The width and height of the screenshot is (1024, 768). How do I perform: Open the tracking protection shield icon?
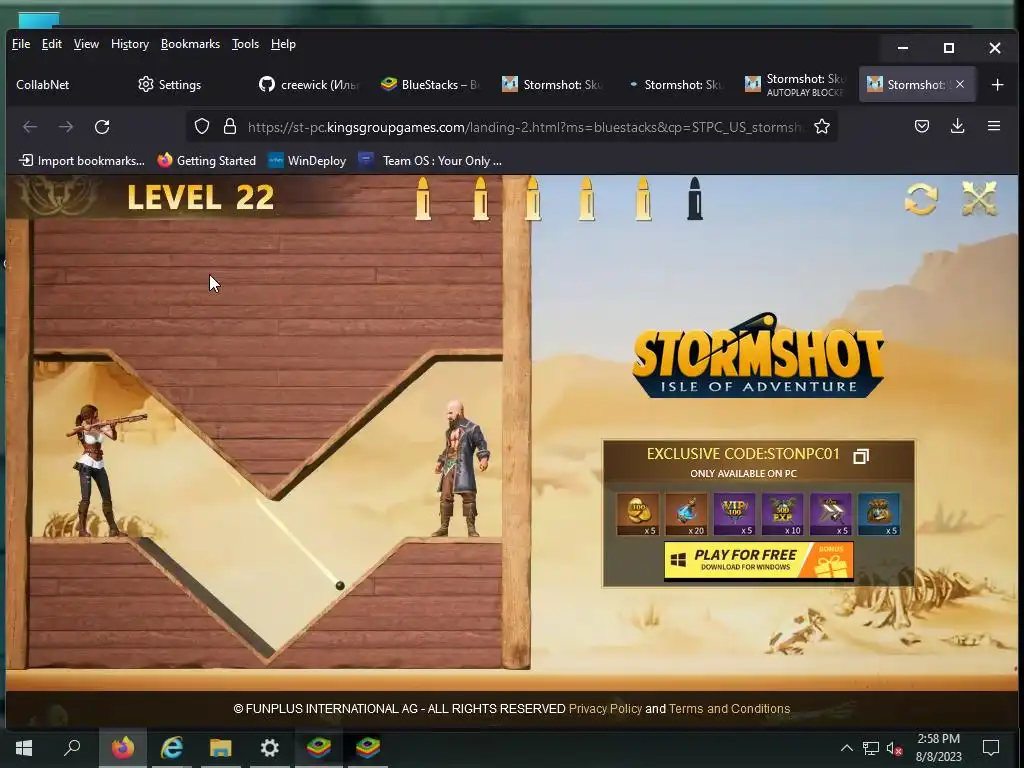[202, 126]
